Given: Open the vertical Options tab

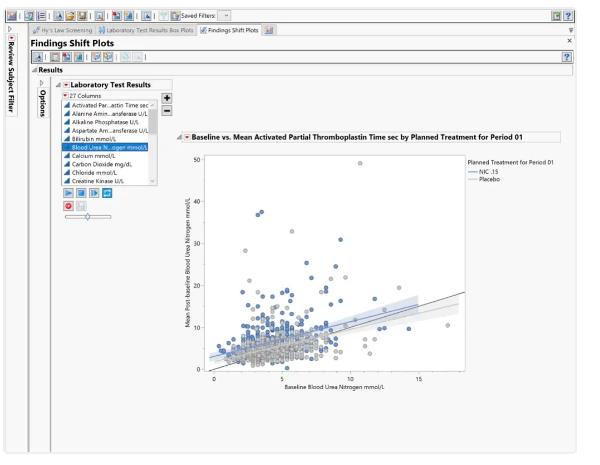Looking at the screenshot, I should coord(42,103).
